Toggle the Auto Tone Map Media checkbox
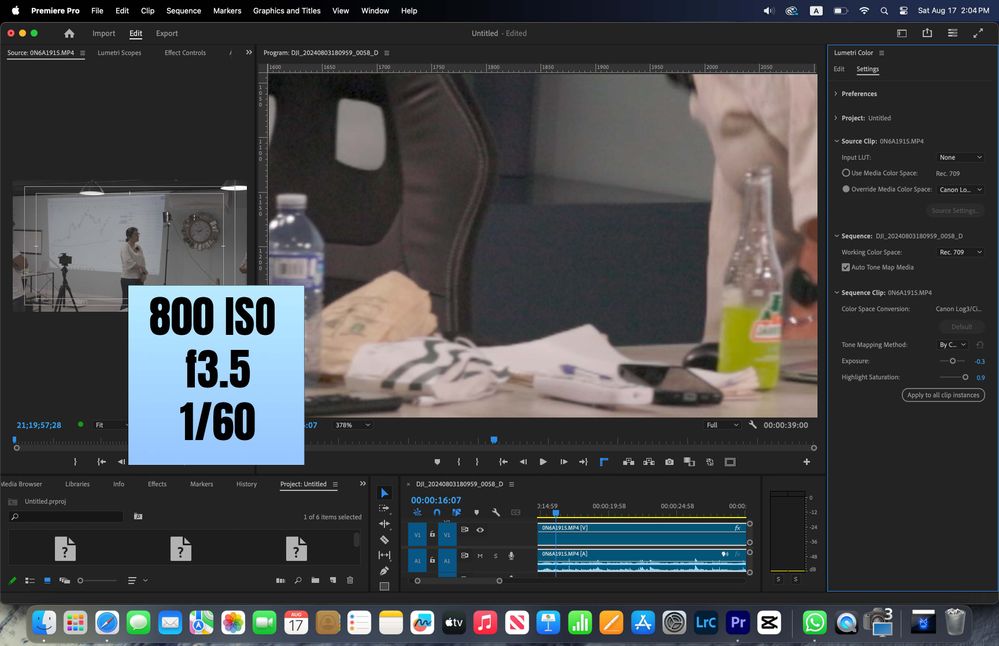This screenshot has width=999, height=646. tap(846, 267)
